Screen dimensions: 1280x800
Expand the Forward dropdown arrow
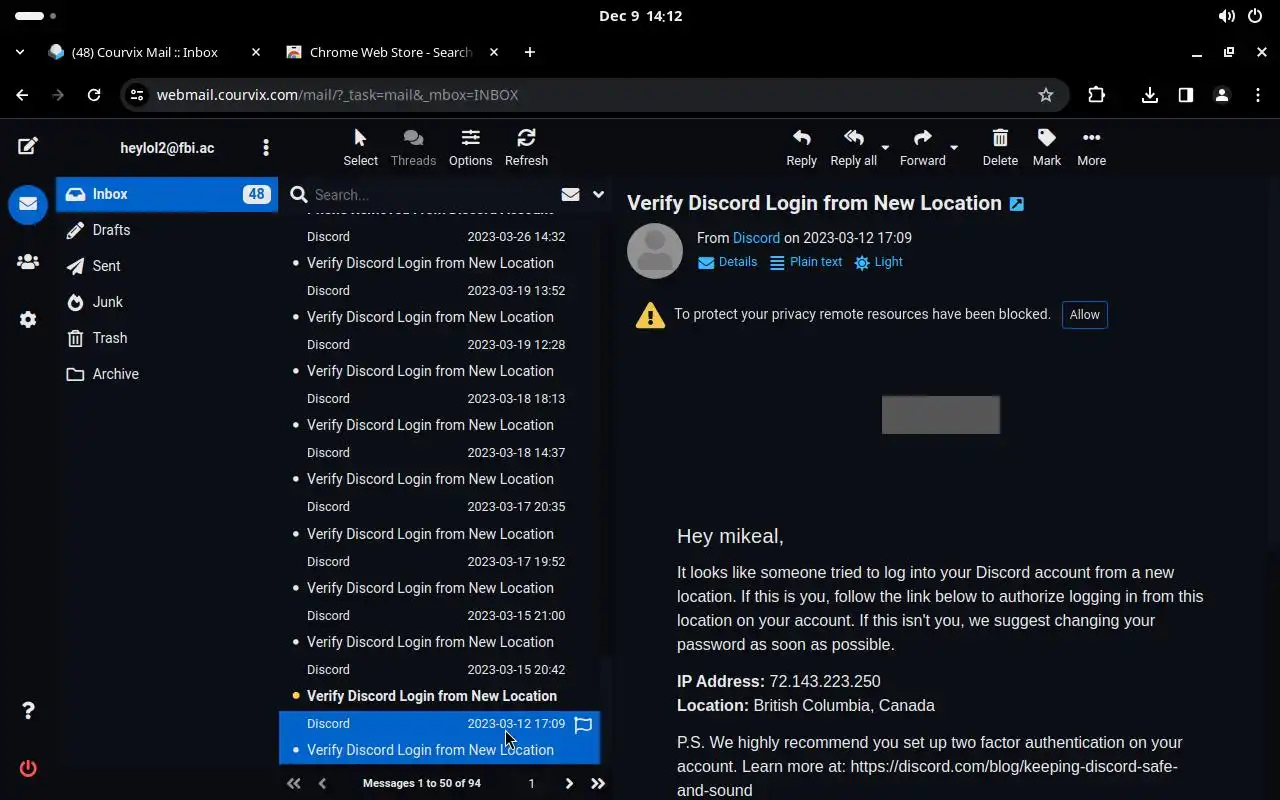pyautogui.click(x=954, y=148)
